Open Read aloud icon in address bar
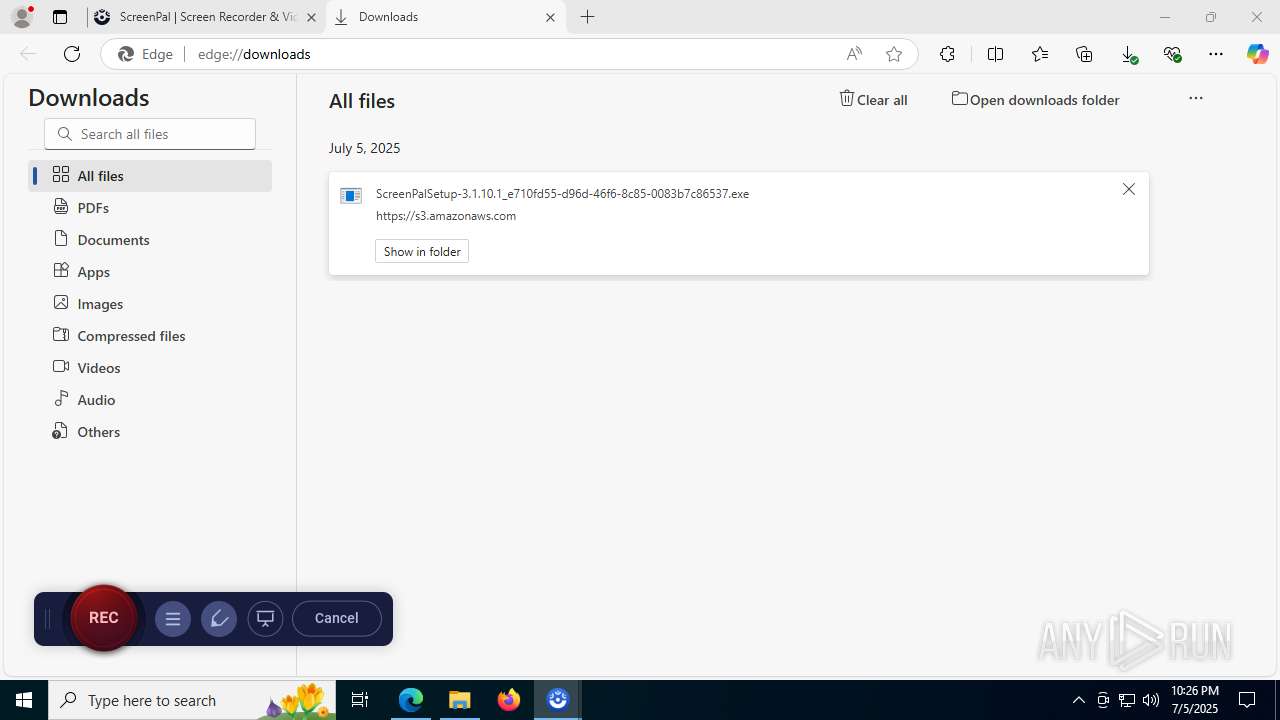The width and height of the screenshot is (1280, 720). point(854,54)
